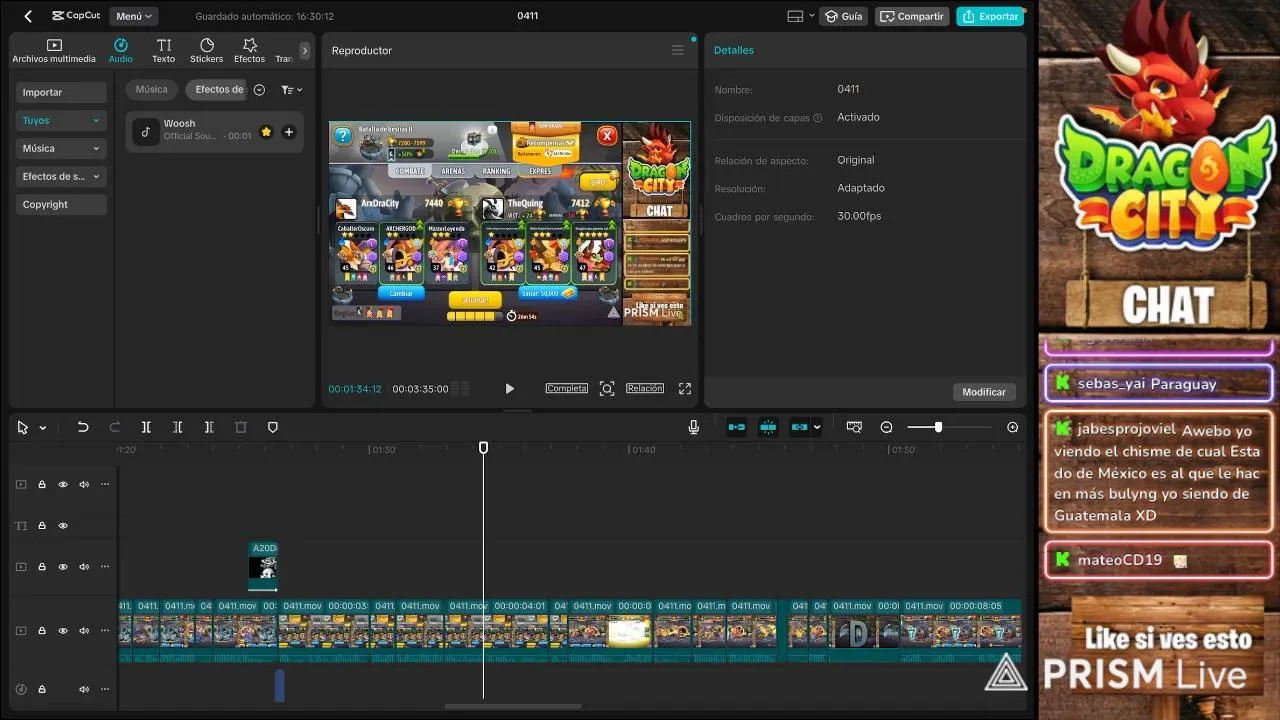This screenshot has height=720, width=1280.
Task: Delete the selected clip with trash icon
Action: pos(241,427)
